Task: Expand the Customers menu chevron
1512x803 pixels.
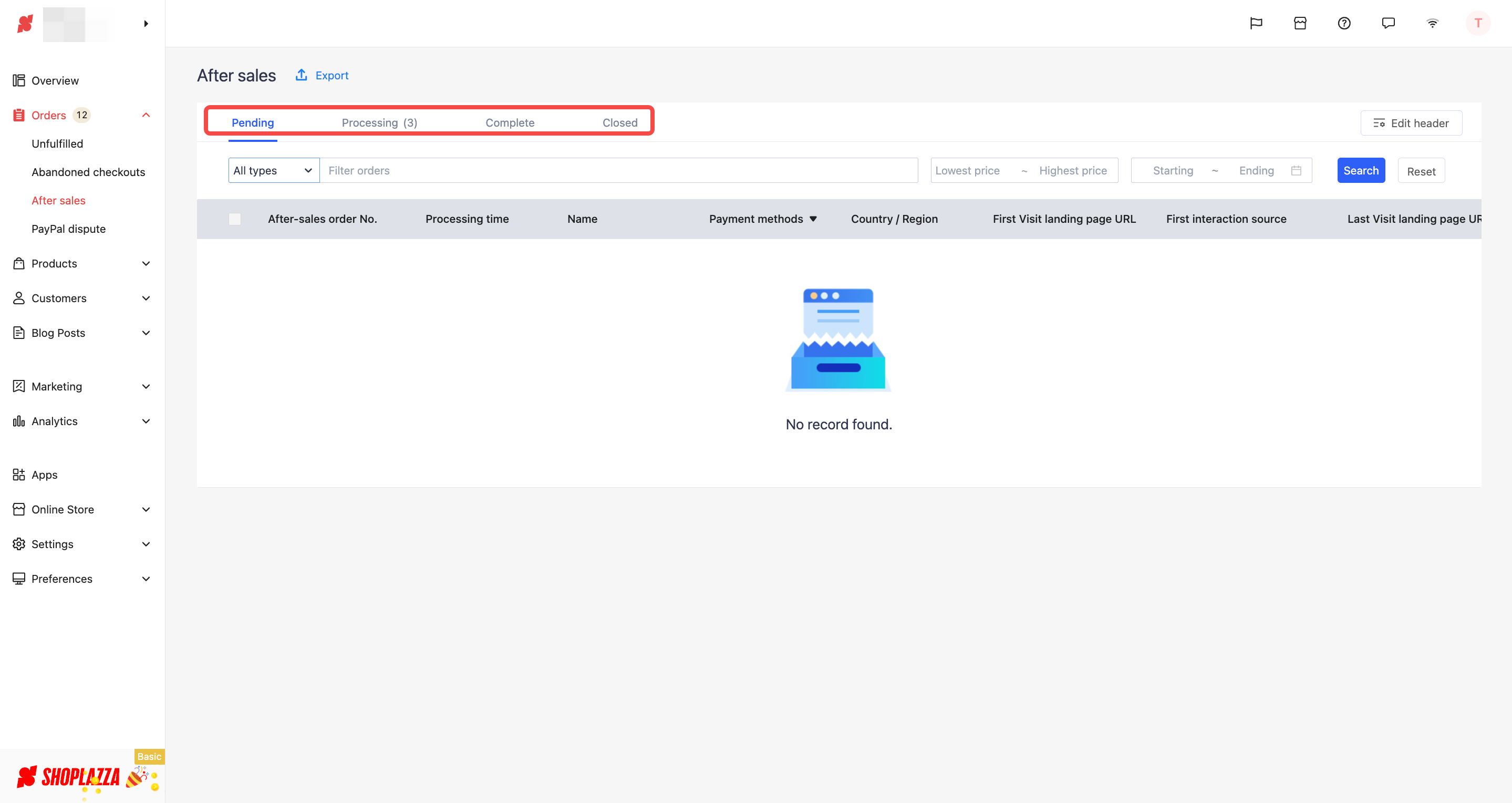Action: tap(146, 298)
